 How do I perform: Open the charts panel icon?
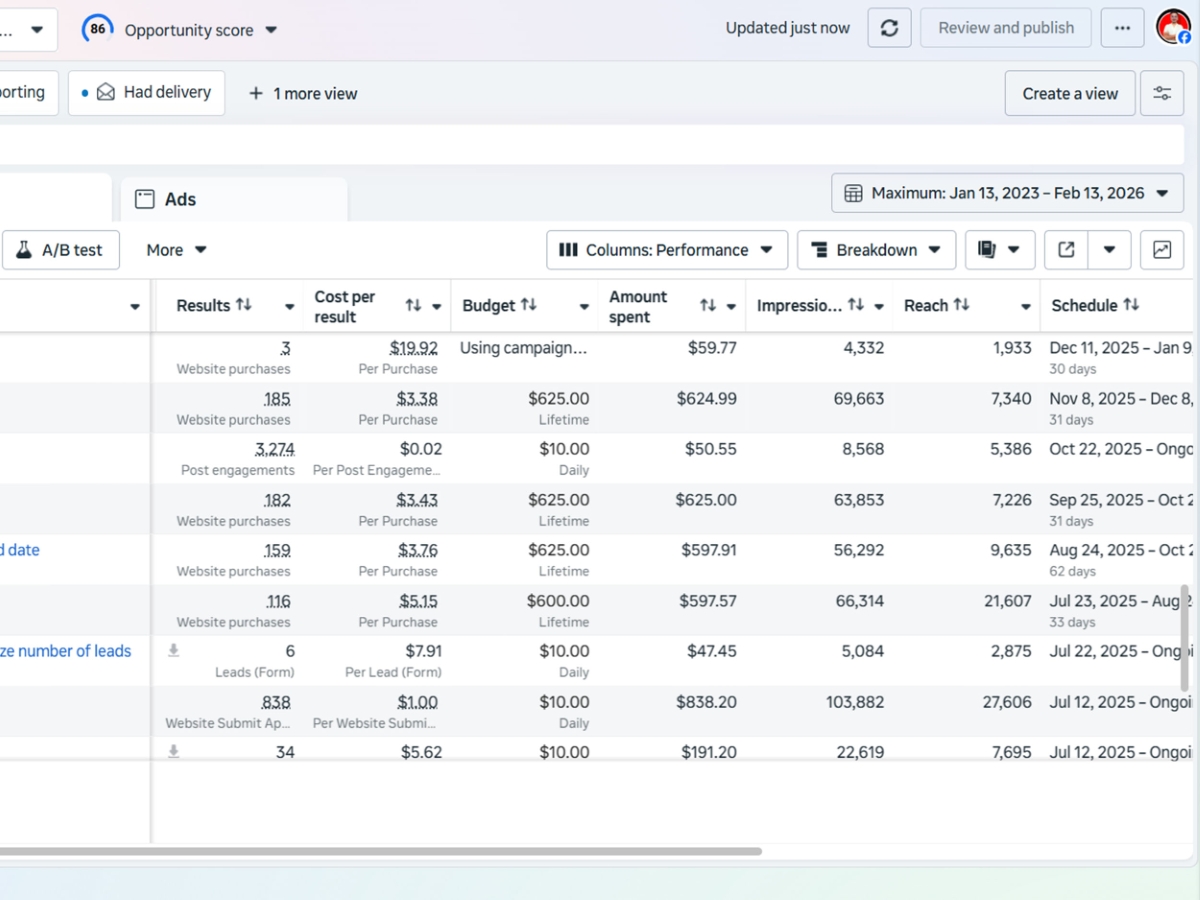1162,250
